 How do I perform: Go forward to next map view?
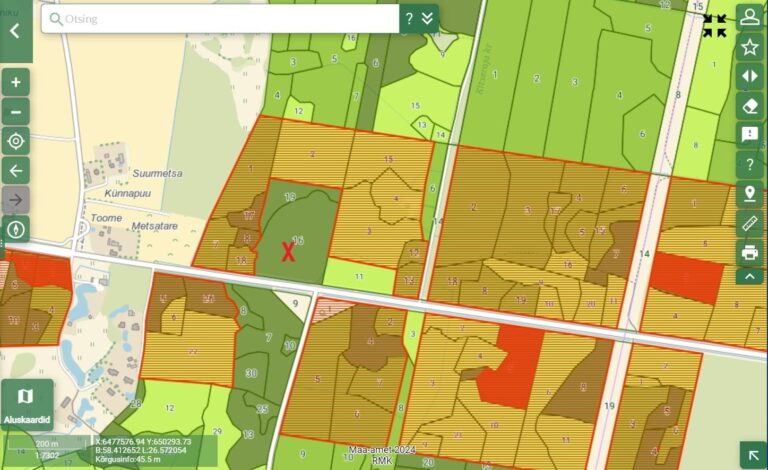click(x=15, y=200)
